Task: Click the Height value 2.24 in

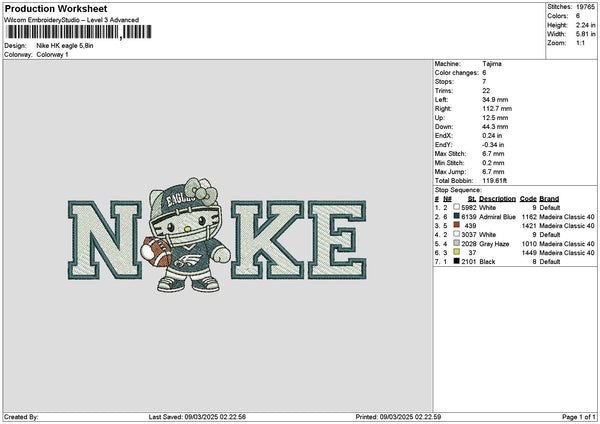Action: pos(585,25)
